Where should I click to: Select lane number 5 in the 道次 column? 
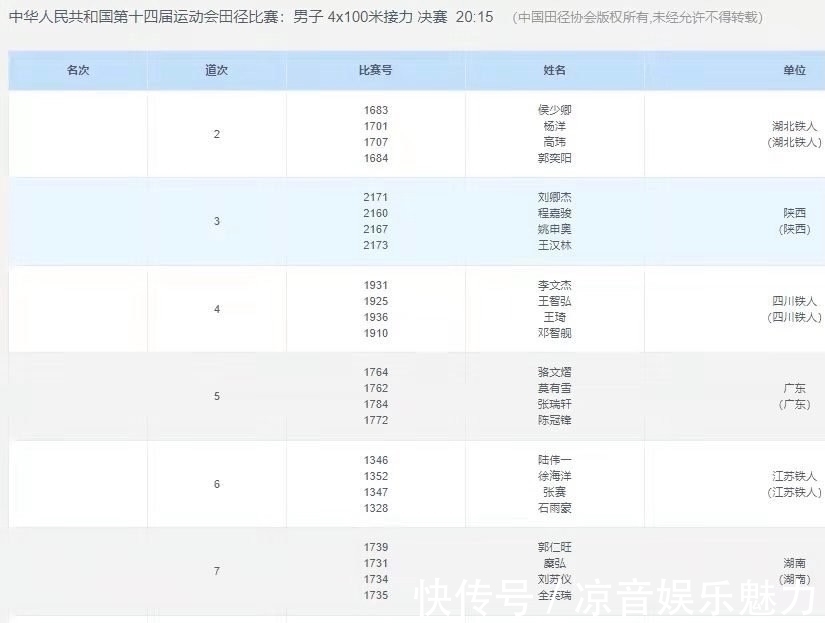(217, 396)
